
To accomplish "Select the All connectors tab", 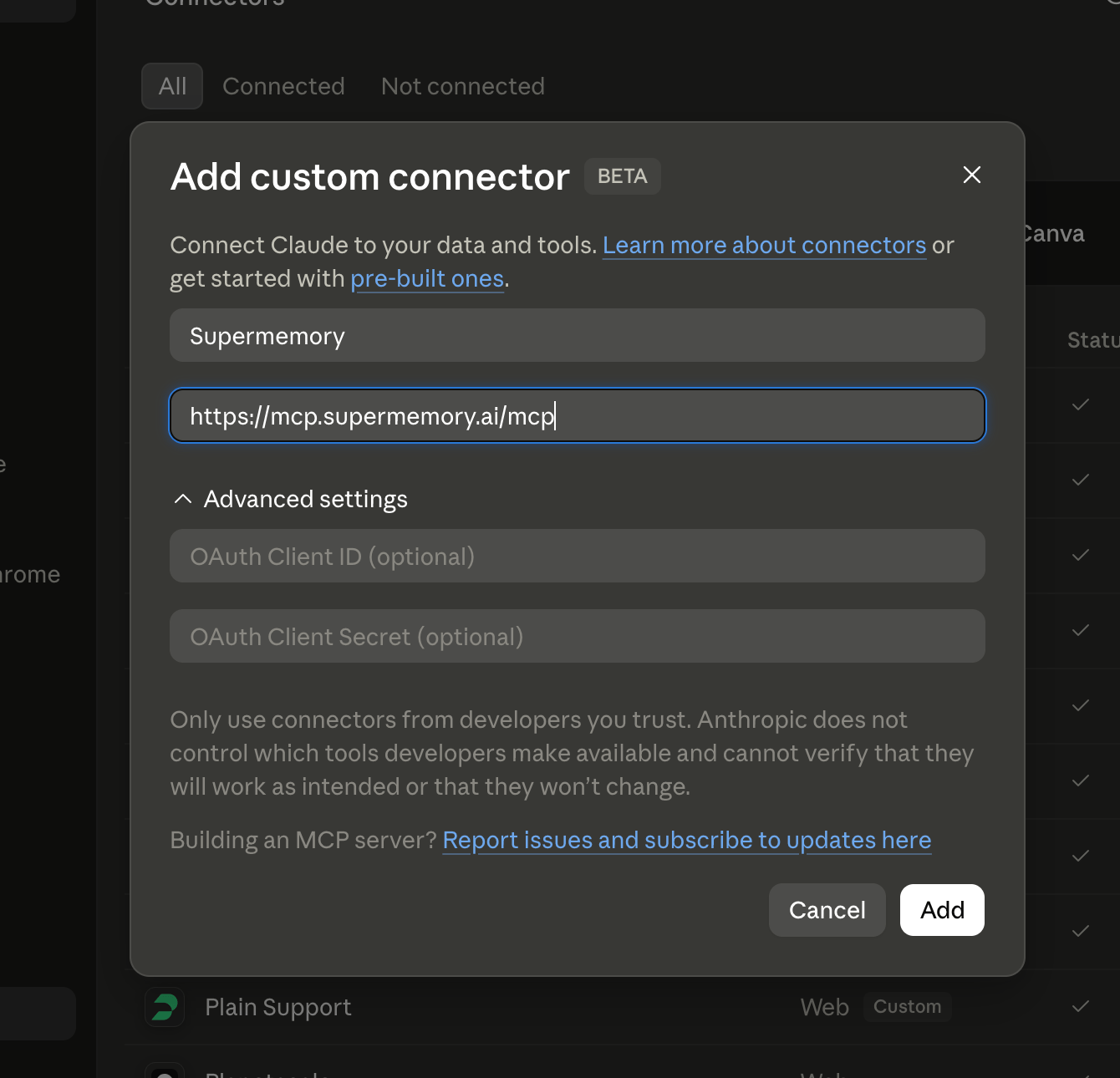I will (x=172, y=86).
